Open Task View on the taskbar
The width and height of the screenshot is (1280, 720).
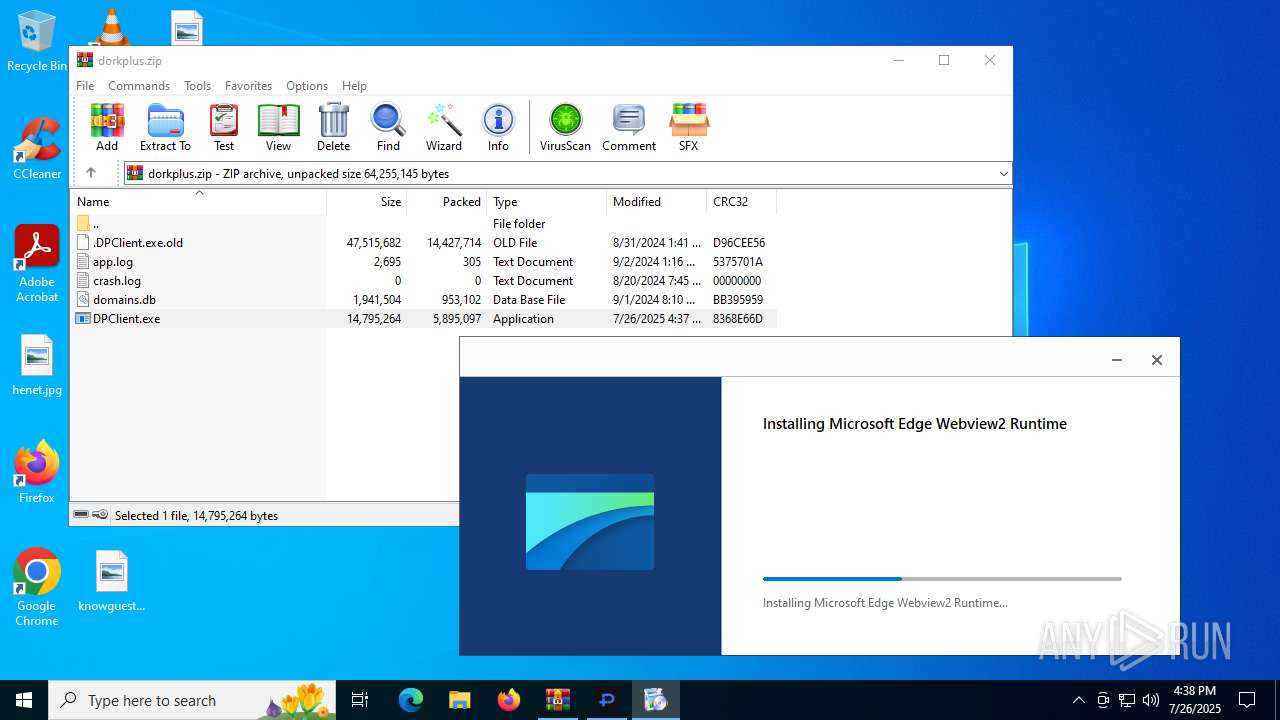click(360, 700)
